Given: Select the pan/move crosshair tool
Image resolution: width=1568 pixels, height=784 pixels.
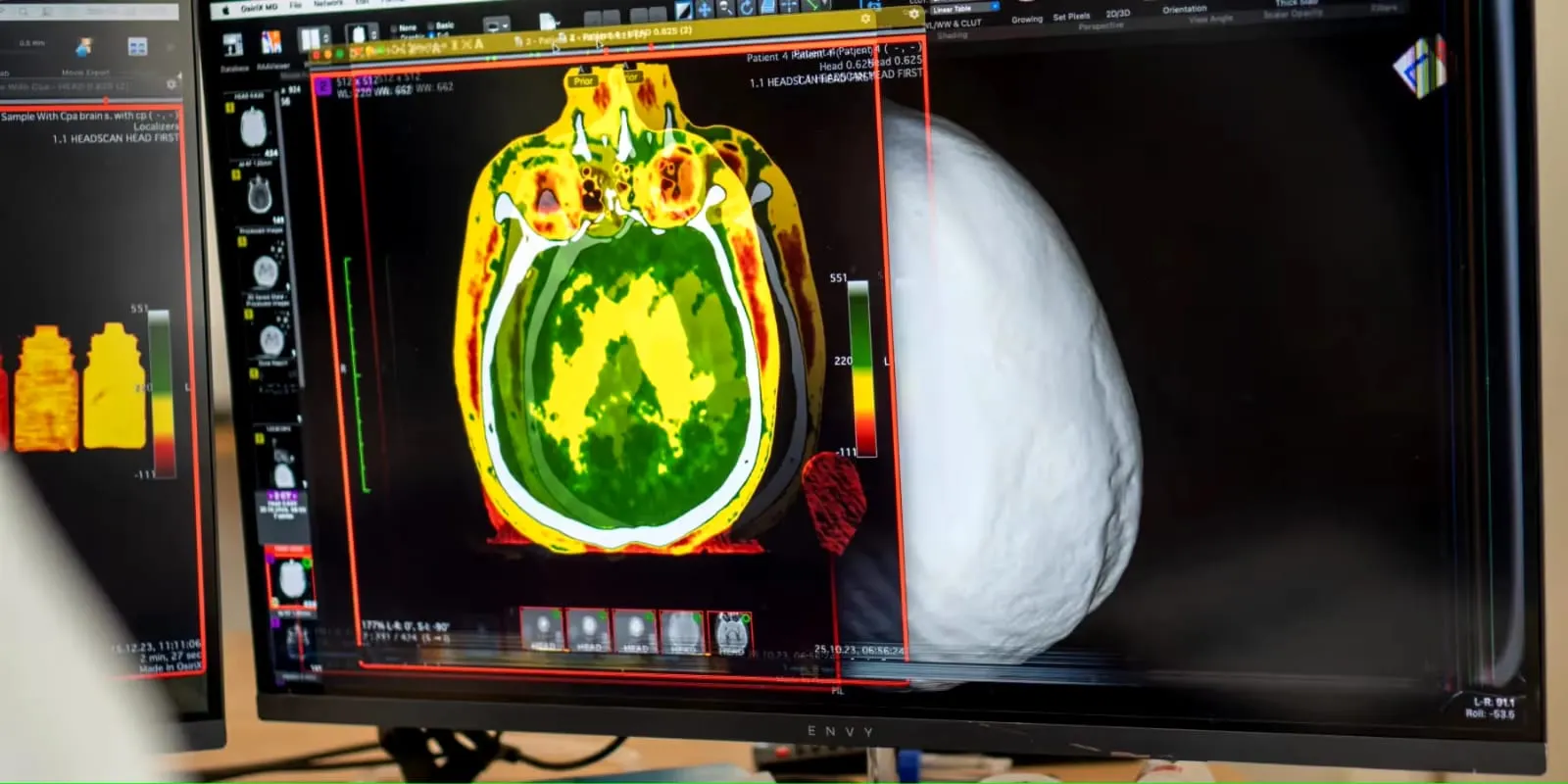Looking at the screenshot, I should (705, 9).
